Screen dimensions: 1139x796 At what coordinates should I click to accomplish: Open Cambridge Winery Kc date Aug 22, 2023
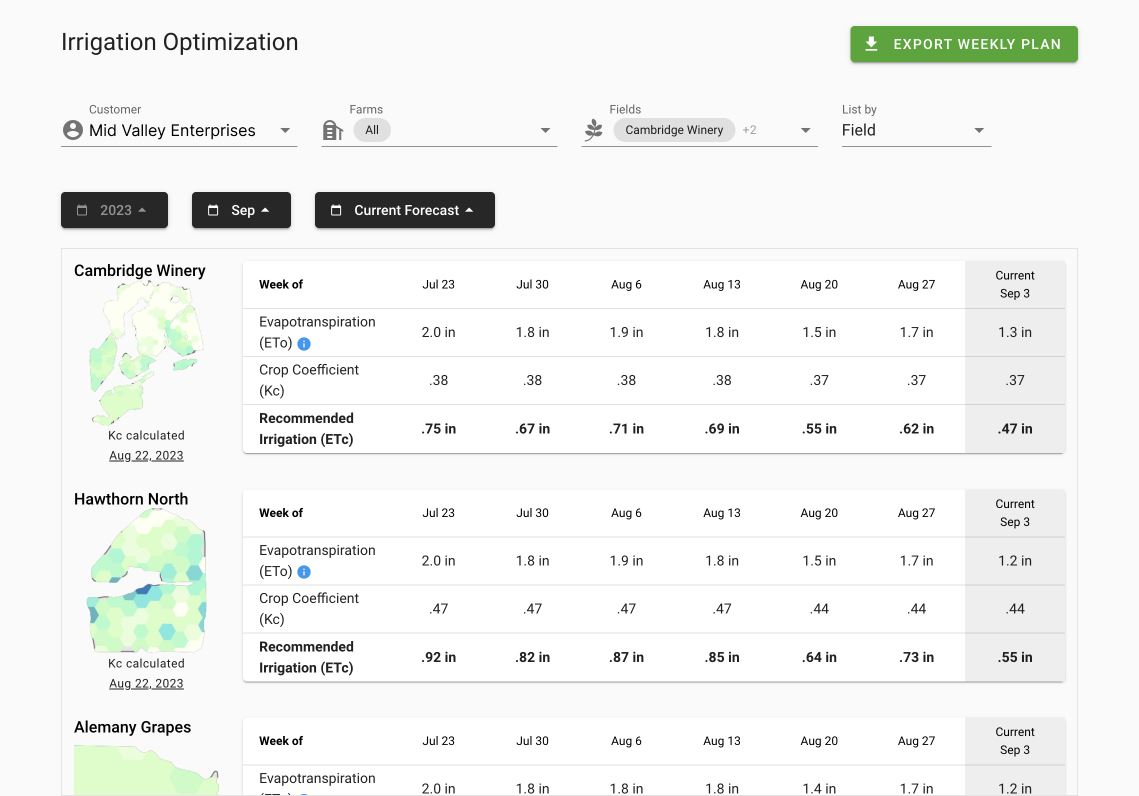click(x=146, y=455)
